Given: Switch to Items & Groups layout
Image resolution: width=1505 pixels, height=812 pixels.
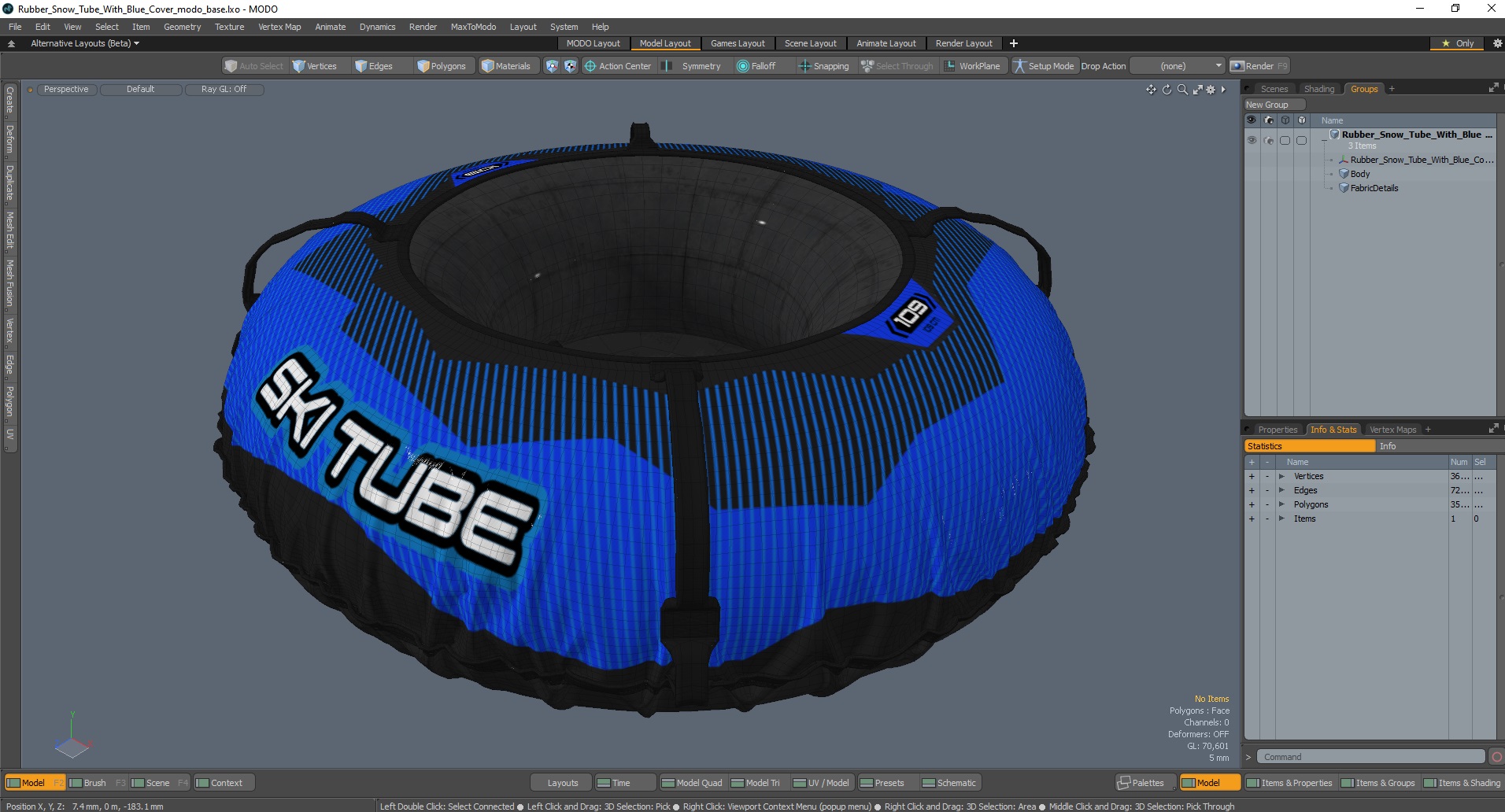Looking at the screenshot, I should coord(1378,783).
